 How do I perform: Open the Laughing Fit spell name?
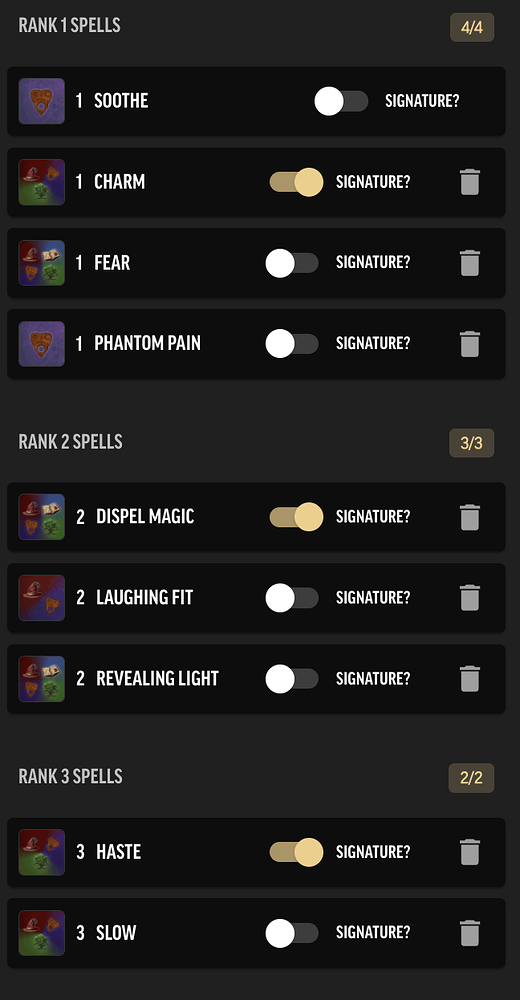tap(144, 598)
